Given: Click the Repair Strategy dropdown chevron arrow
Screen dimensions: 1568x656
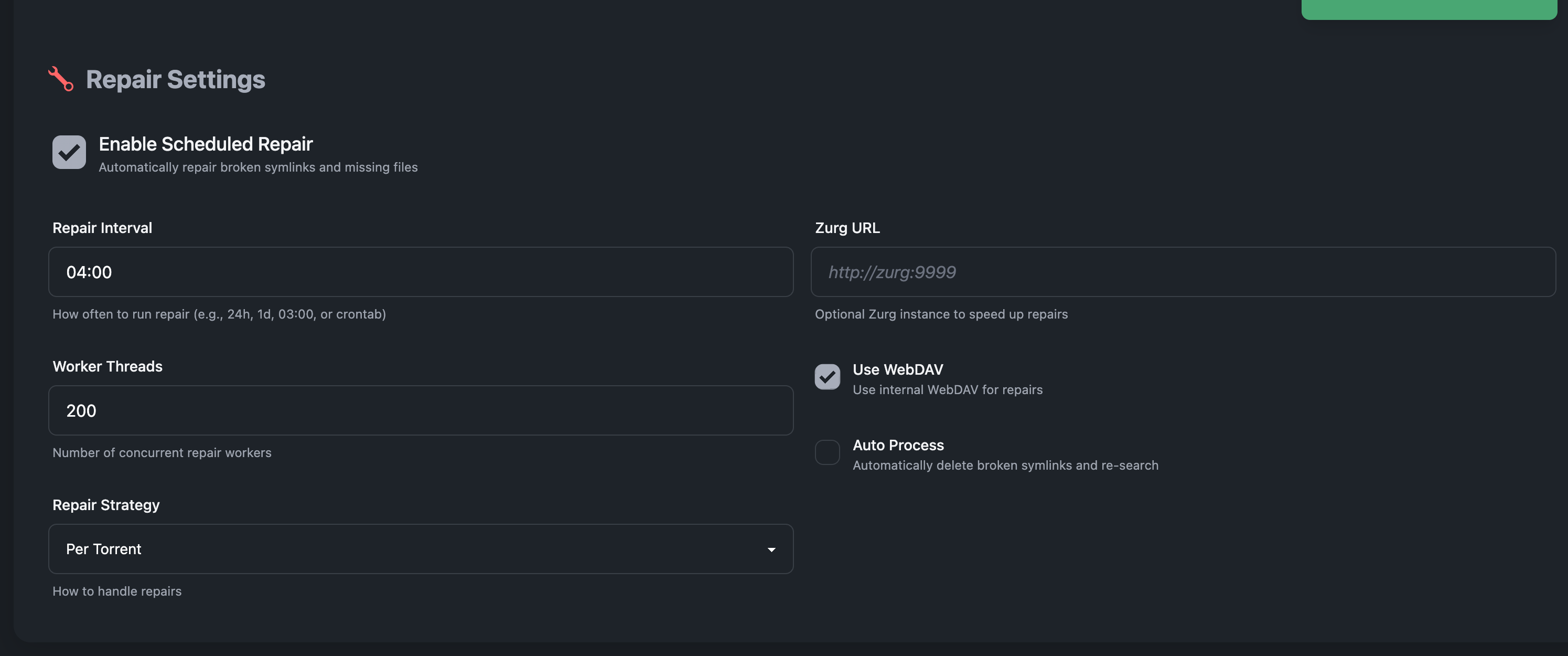Looking at the screenshot, I should pyautogui.click(x=771, y=549).
